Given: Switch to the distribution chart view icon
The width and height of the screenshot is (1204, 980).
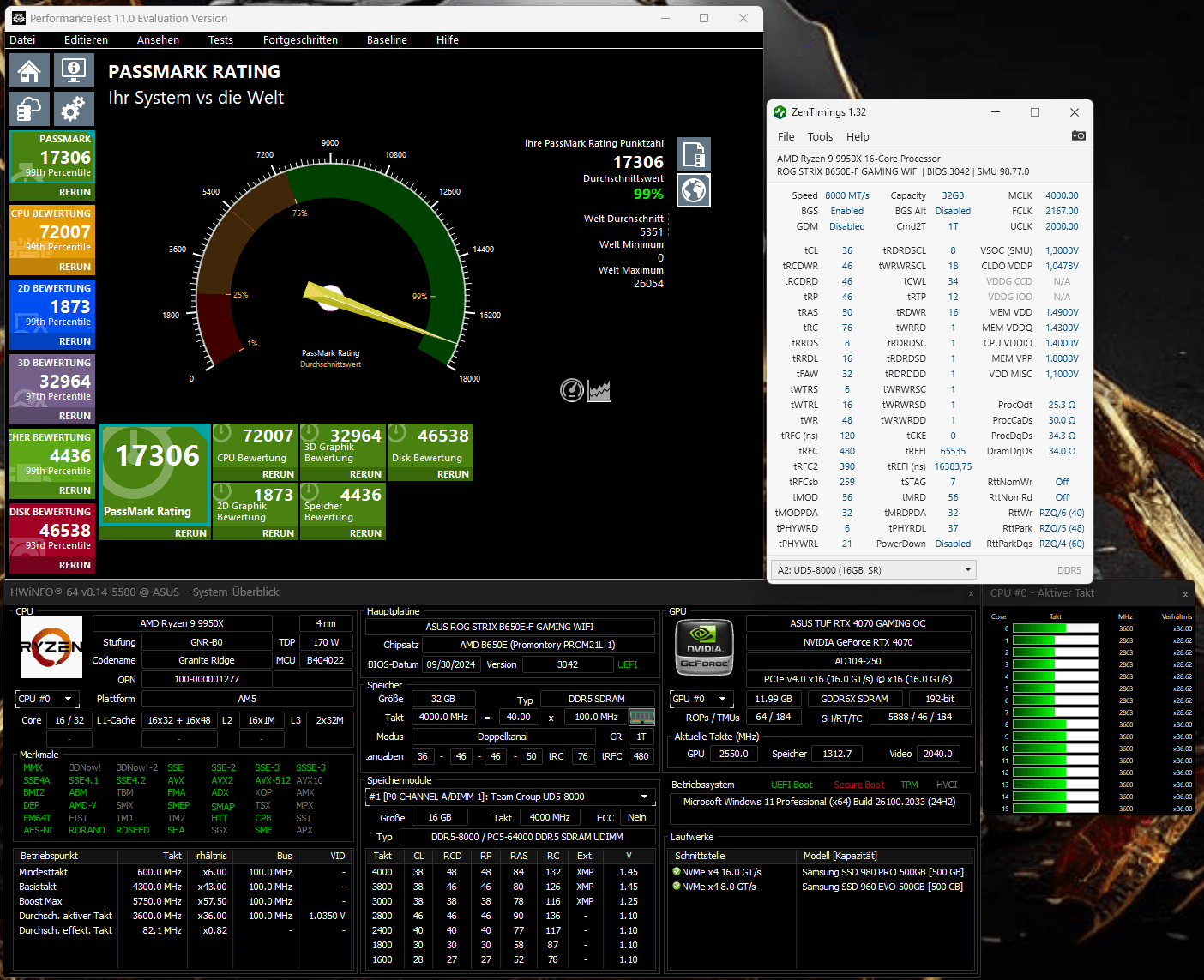Looking at the screenshot, I should coord(599,391).
